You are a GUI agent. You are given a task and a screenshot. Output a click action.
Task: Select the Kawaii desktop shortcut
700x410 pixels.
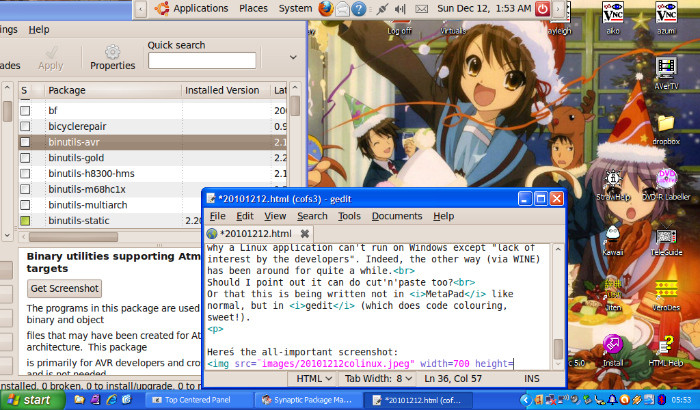coord(612,240)
